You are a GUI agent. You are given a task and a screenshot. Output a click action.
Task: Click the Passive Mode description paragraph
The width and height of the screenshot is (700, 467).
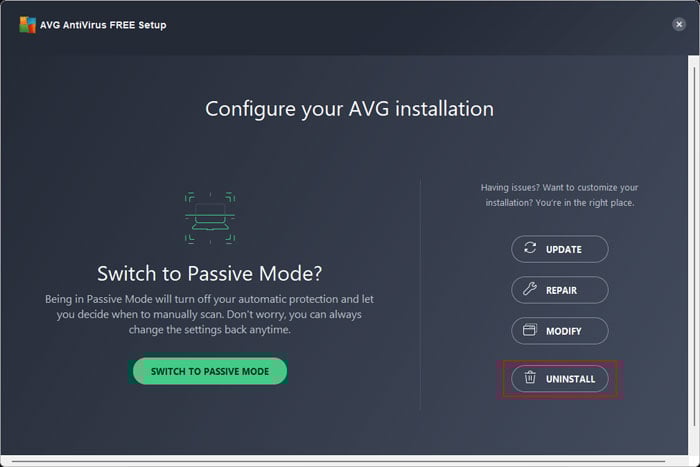pyautogui.click(x=209, y=314)
